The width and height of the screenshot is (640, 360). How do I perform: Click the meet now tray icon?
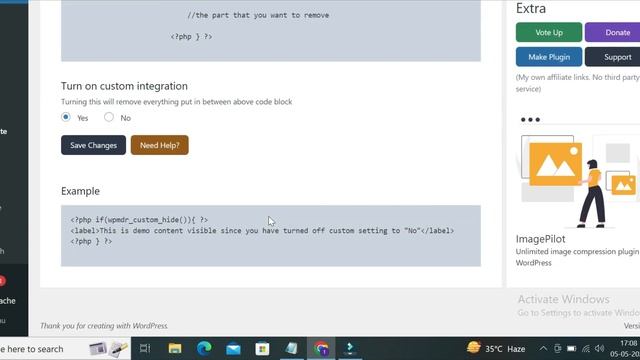[x=558, y=349]
